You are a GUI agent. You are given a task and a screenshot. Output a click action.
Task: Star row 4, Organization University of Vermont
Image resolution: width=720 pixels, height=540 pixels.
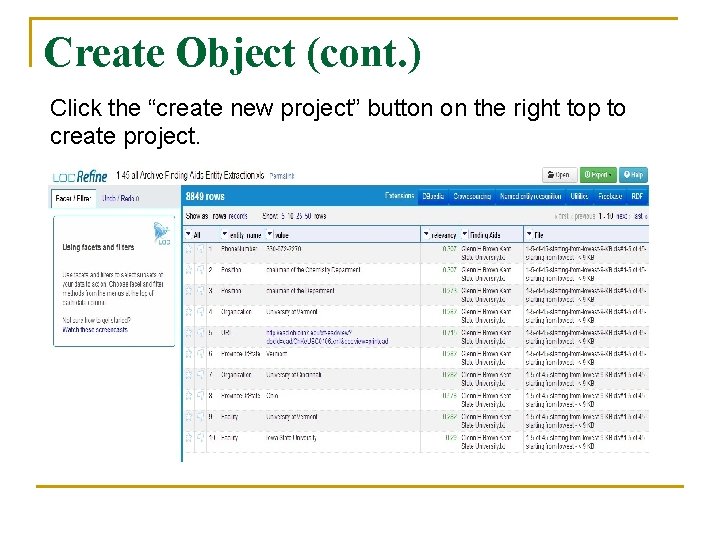188,312
